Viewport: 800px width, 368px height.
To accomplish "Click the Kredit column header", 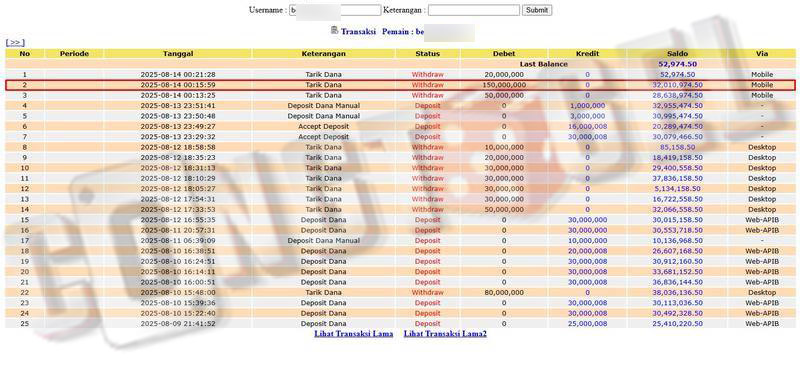I will tap(587, 54).
